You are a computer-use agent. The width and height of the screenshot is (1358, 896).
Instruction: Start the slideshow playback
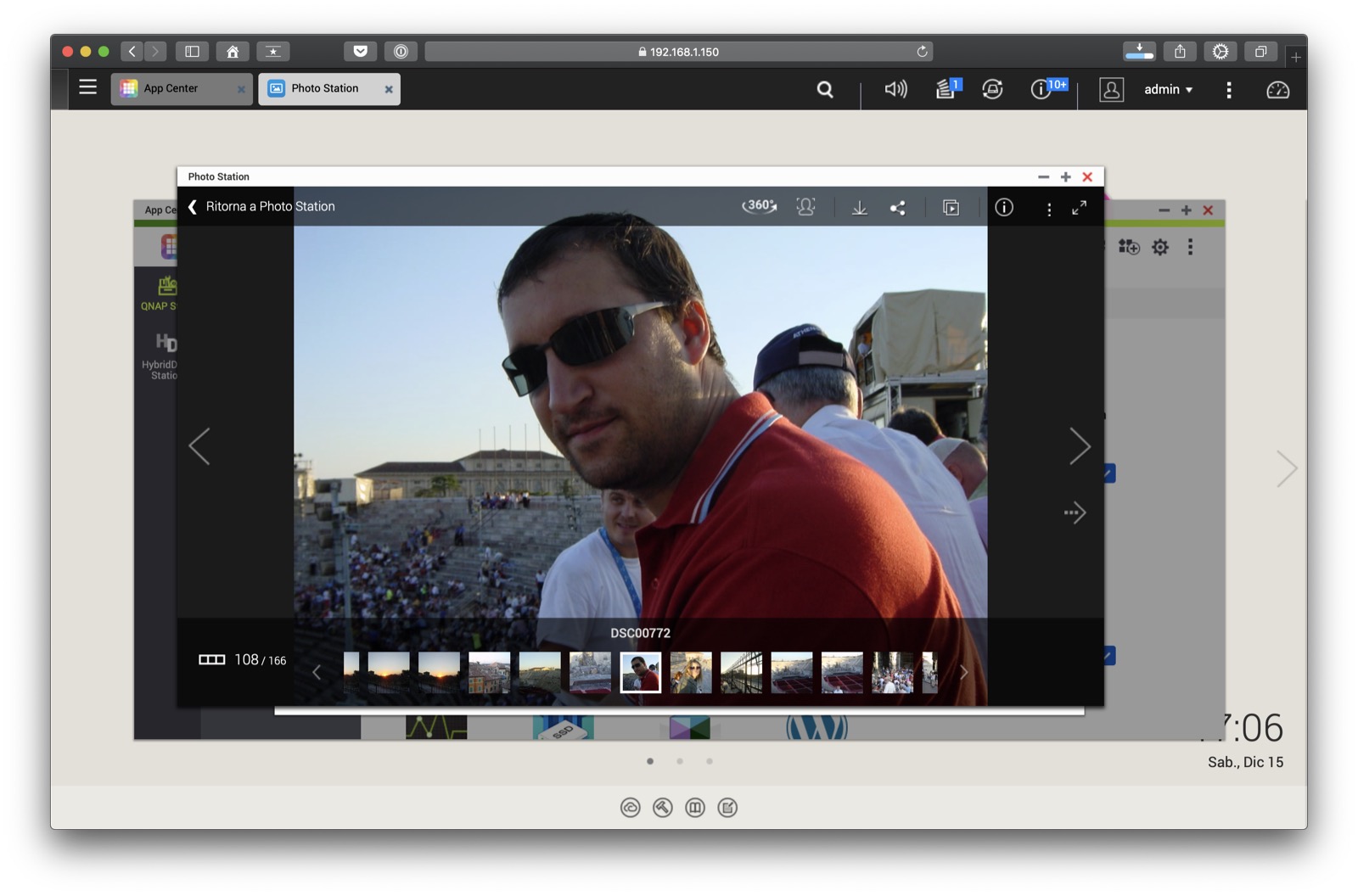point(951,208)
